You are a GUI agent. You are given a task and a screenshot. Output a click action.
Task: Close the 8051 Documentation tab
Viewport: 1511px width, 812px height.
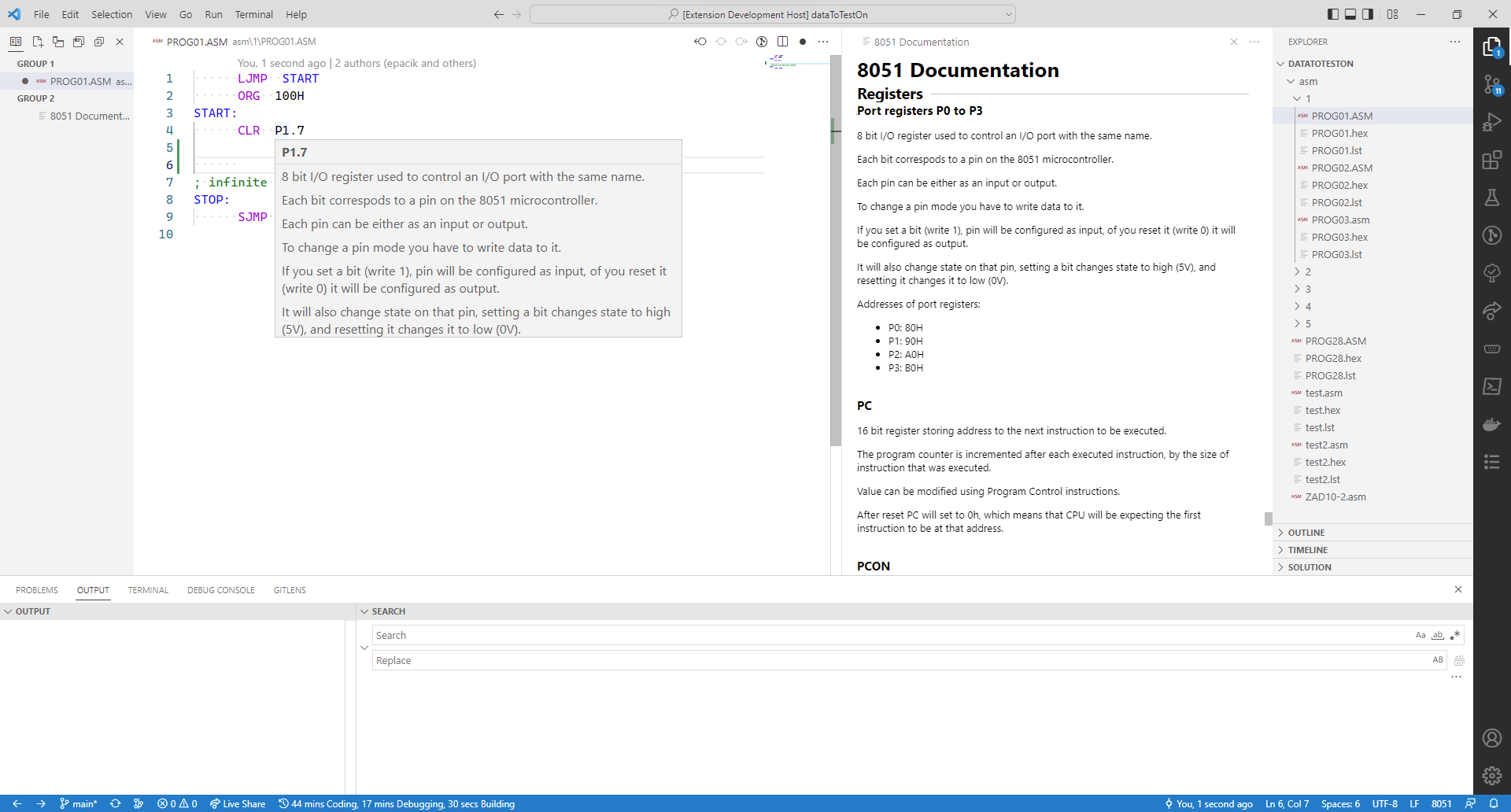coord(1234,42)
